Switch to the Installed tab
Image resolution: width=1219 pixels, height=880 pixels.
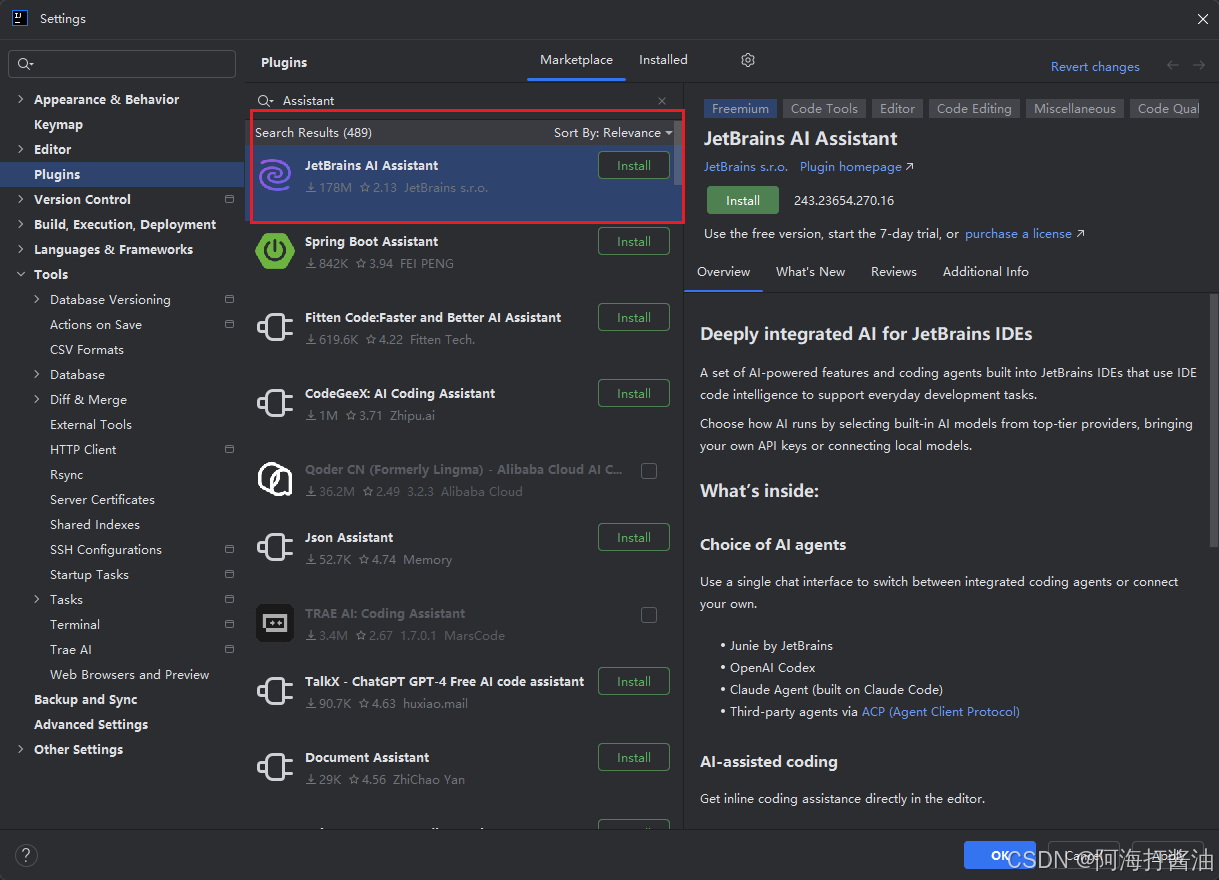[663, 60]
